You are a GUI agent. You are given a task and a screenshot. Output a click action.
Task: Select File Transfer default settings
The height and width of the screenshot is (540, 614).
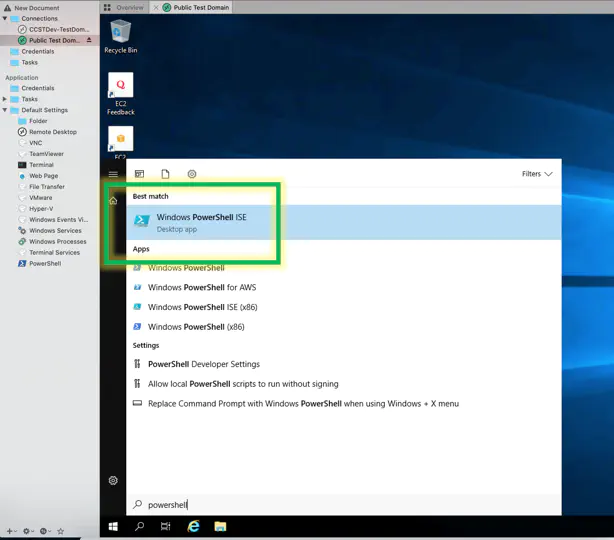[42, 187]
